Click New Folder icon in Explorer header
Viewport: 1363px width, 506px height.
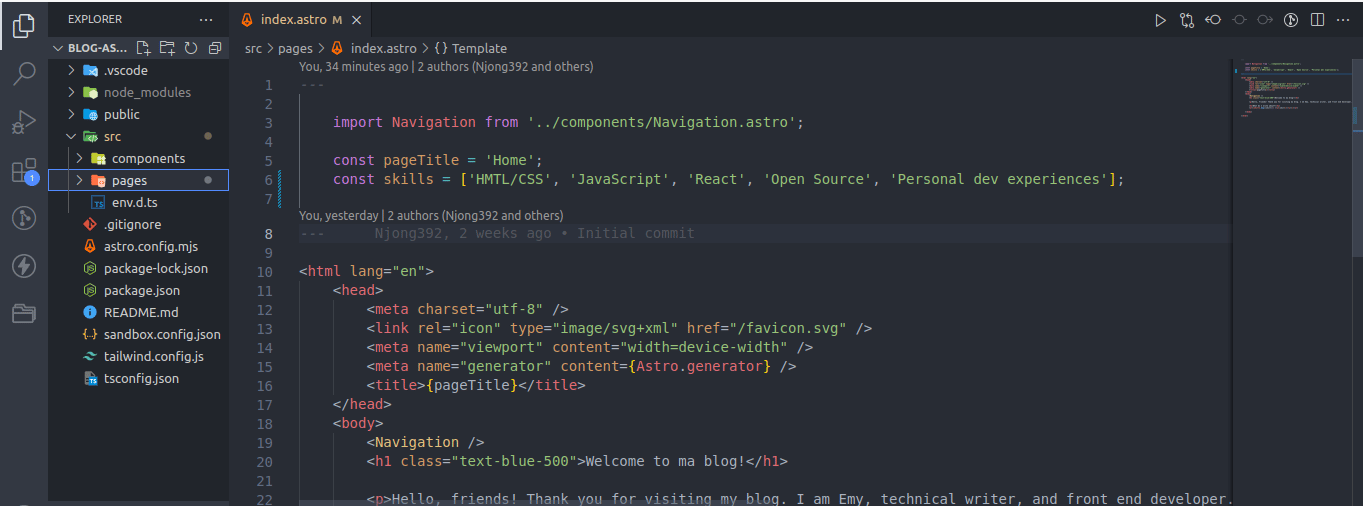(167, 48)
